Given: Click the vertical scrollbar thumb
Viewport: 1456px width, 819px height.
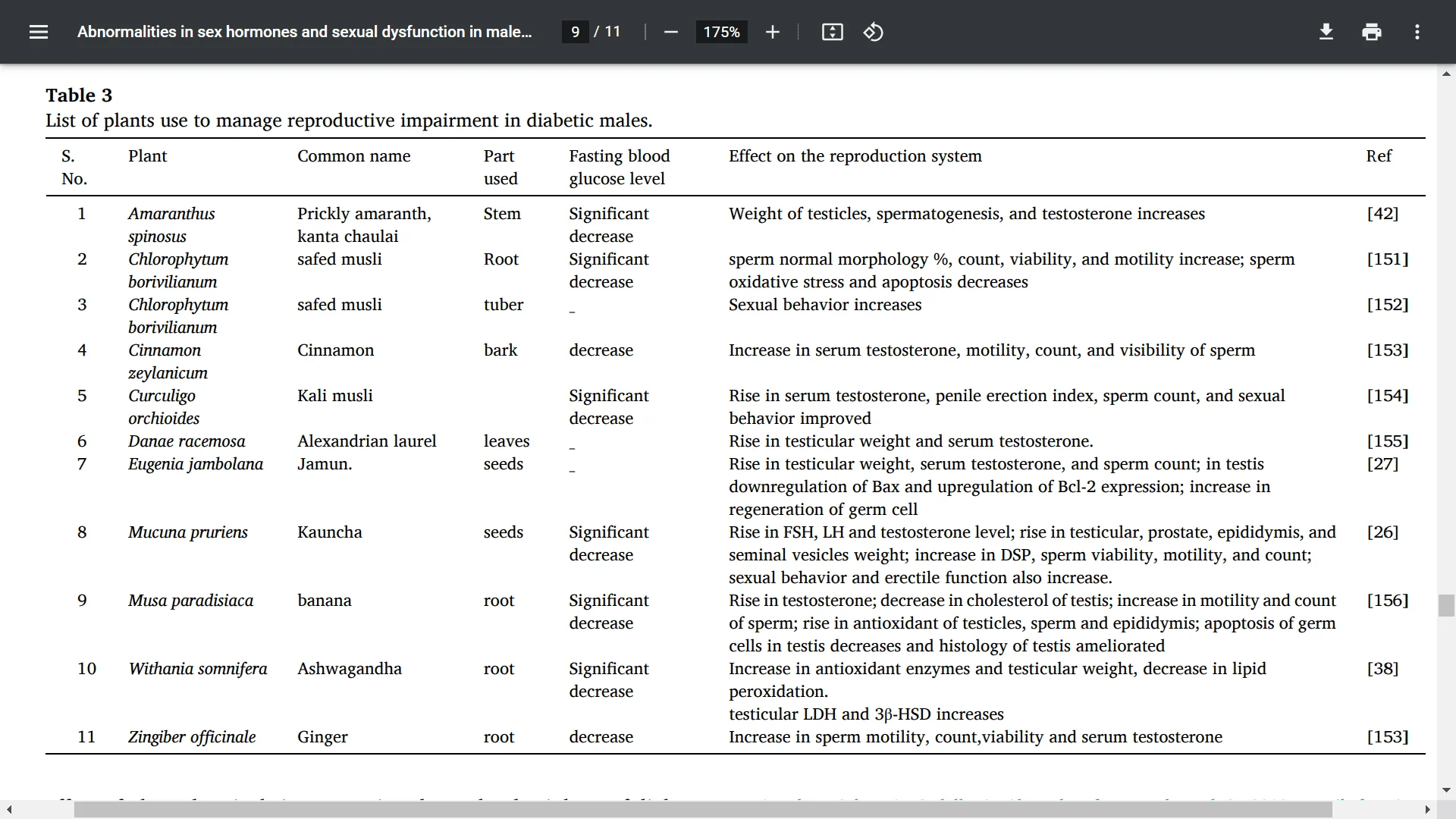Looking at the screenshot, I should [1446, 605].
